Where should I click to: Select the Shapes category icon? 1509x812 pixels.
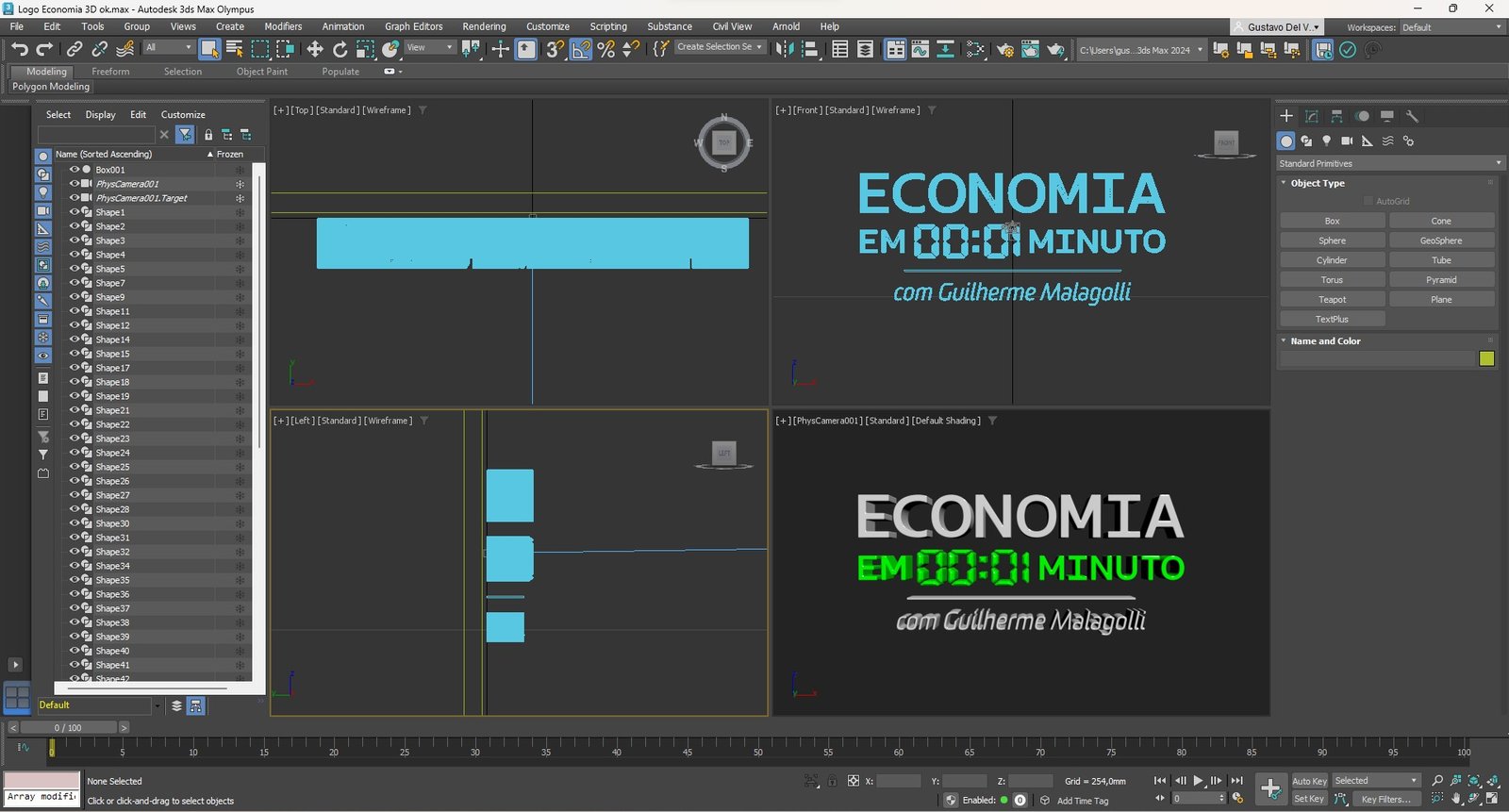(x=1306, y=141)
